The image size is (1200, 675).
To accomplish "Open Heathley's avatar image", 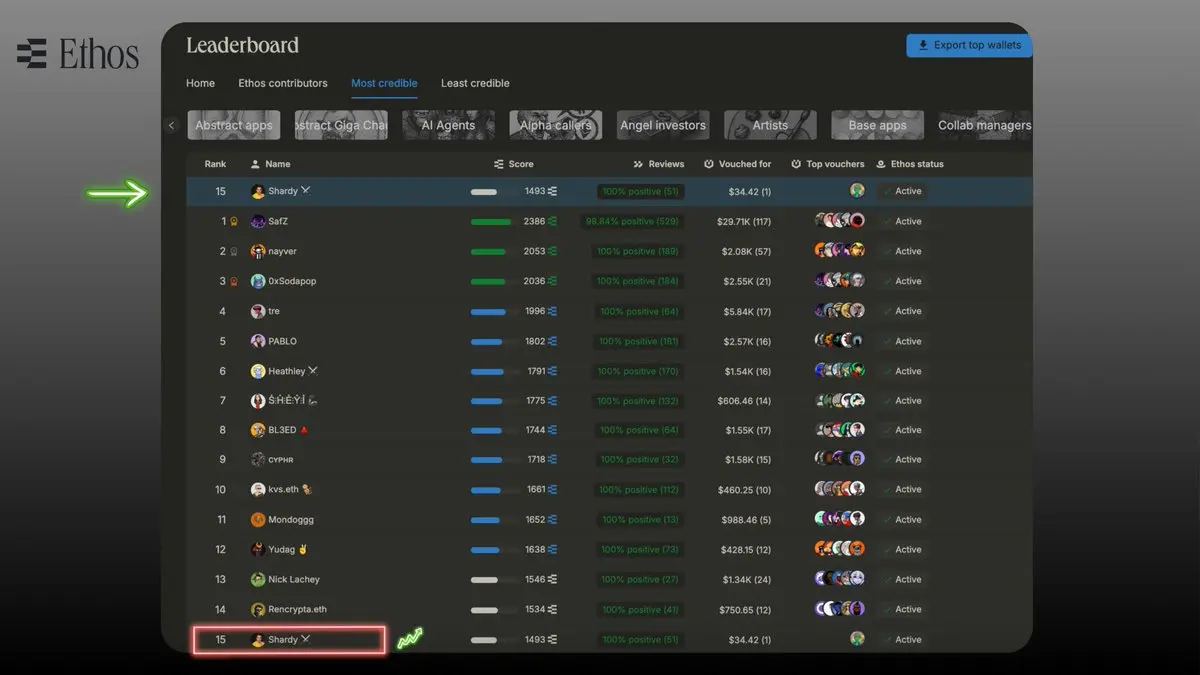I will click(258, 371).
